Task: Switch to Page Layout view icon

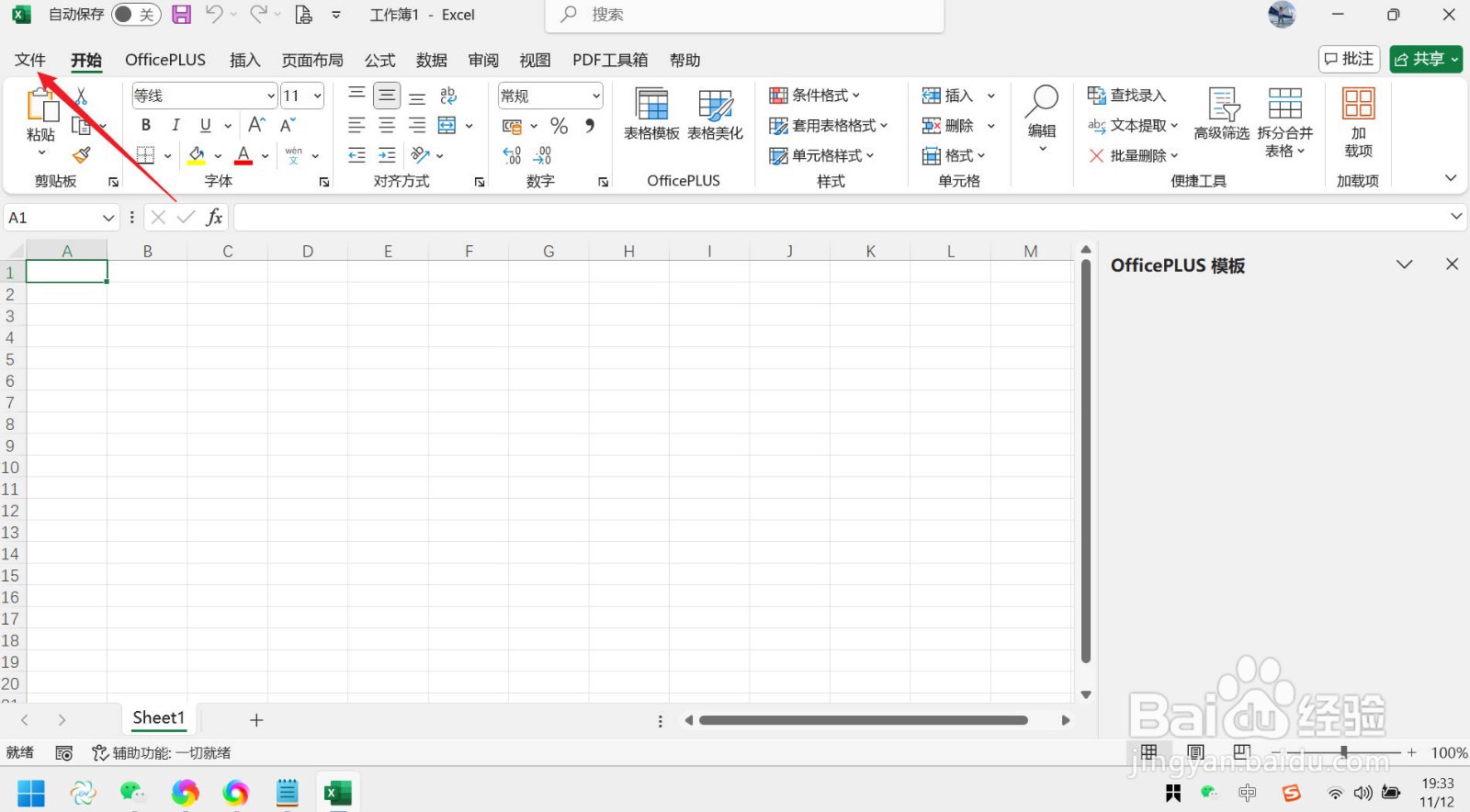Action: pyautogui.click(x=1195, y=752)
